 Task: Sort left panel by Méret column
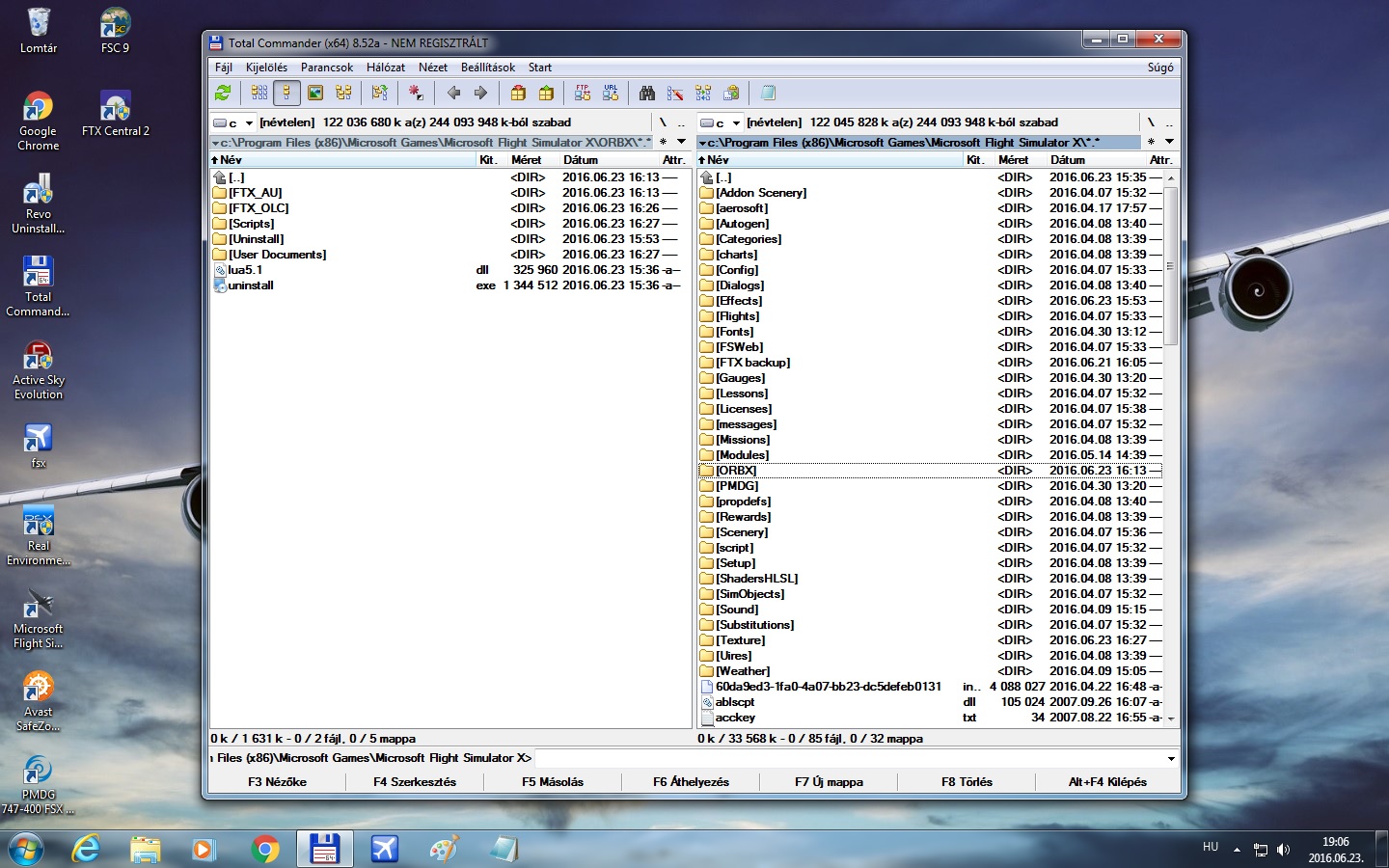[526, 160]
